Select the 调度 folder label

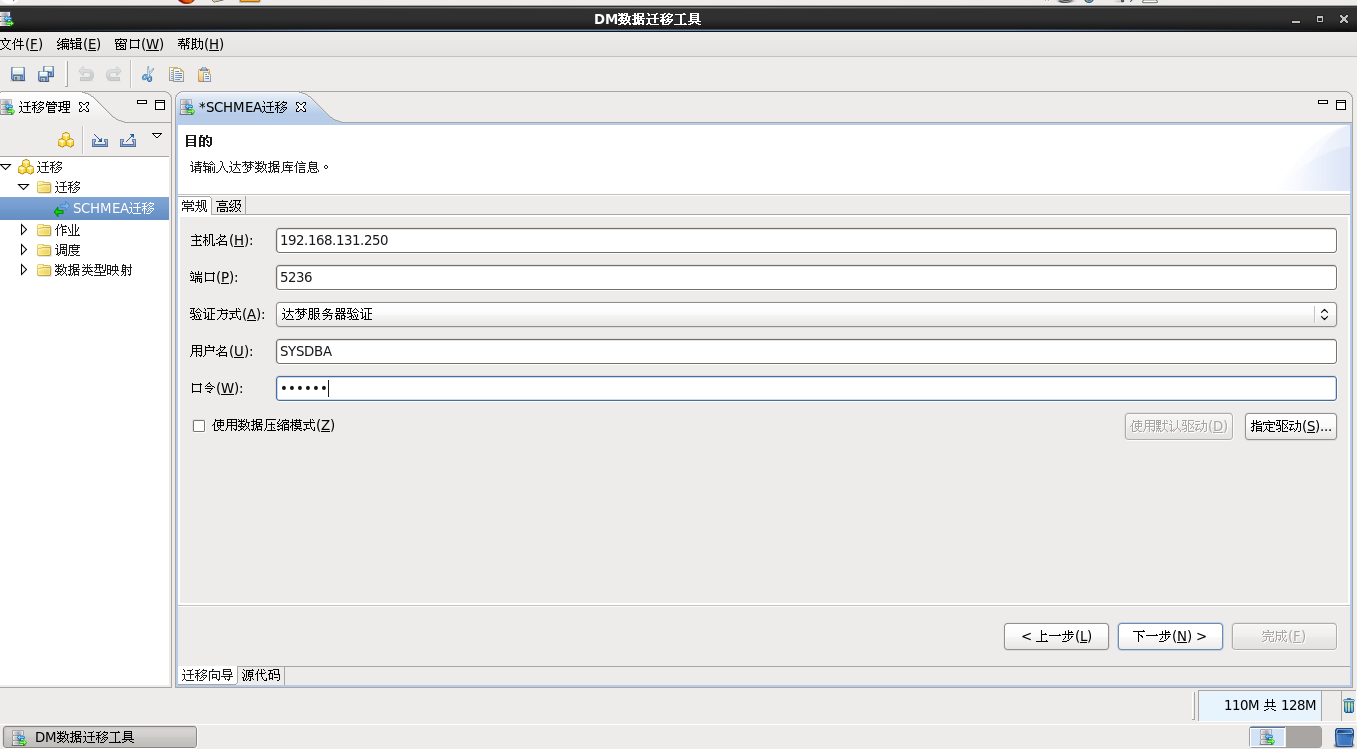(x=67, y=250)
